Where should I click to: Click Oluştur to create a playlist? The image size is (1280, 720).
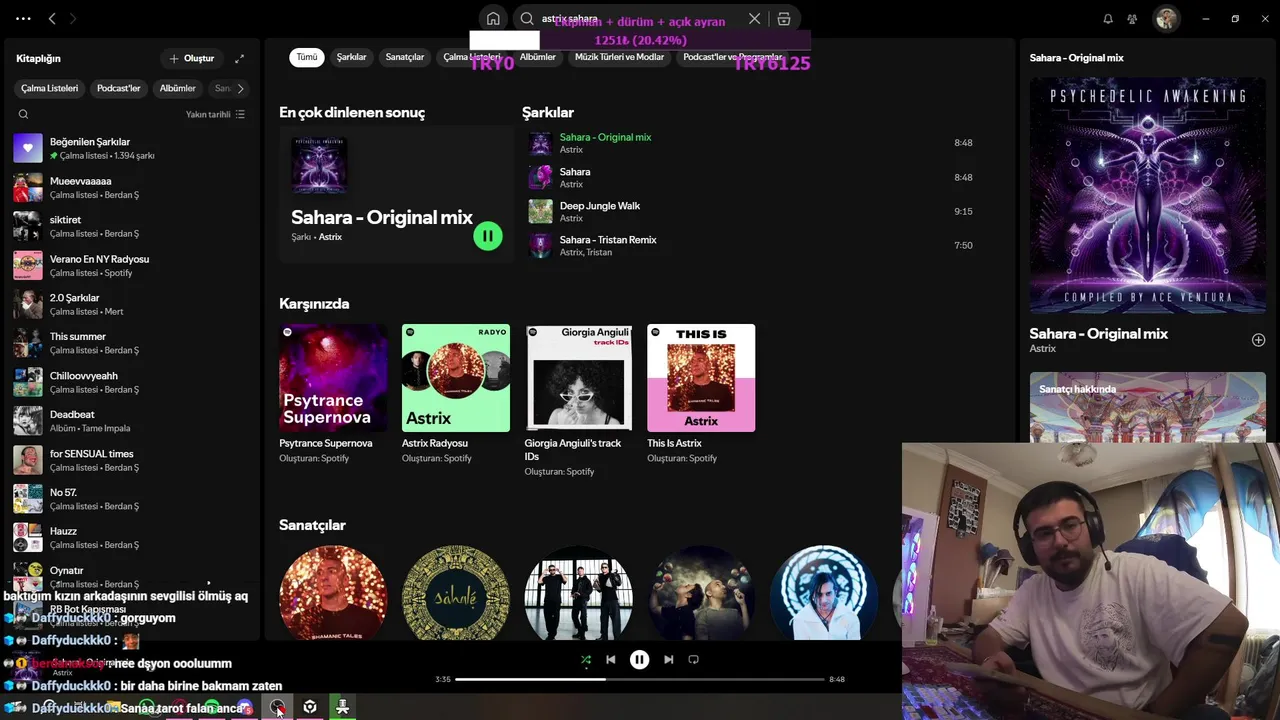(x=191, y=58)
